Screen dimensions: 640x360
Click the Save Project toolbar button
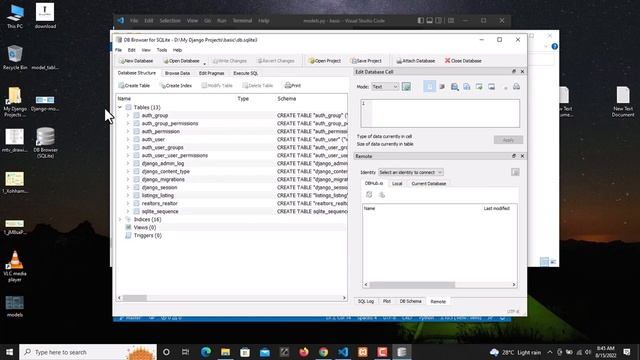click(x=366, y=61)
